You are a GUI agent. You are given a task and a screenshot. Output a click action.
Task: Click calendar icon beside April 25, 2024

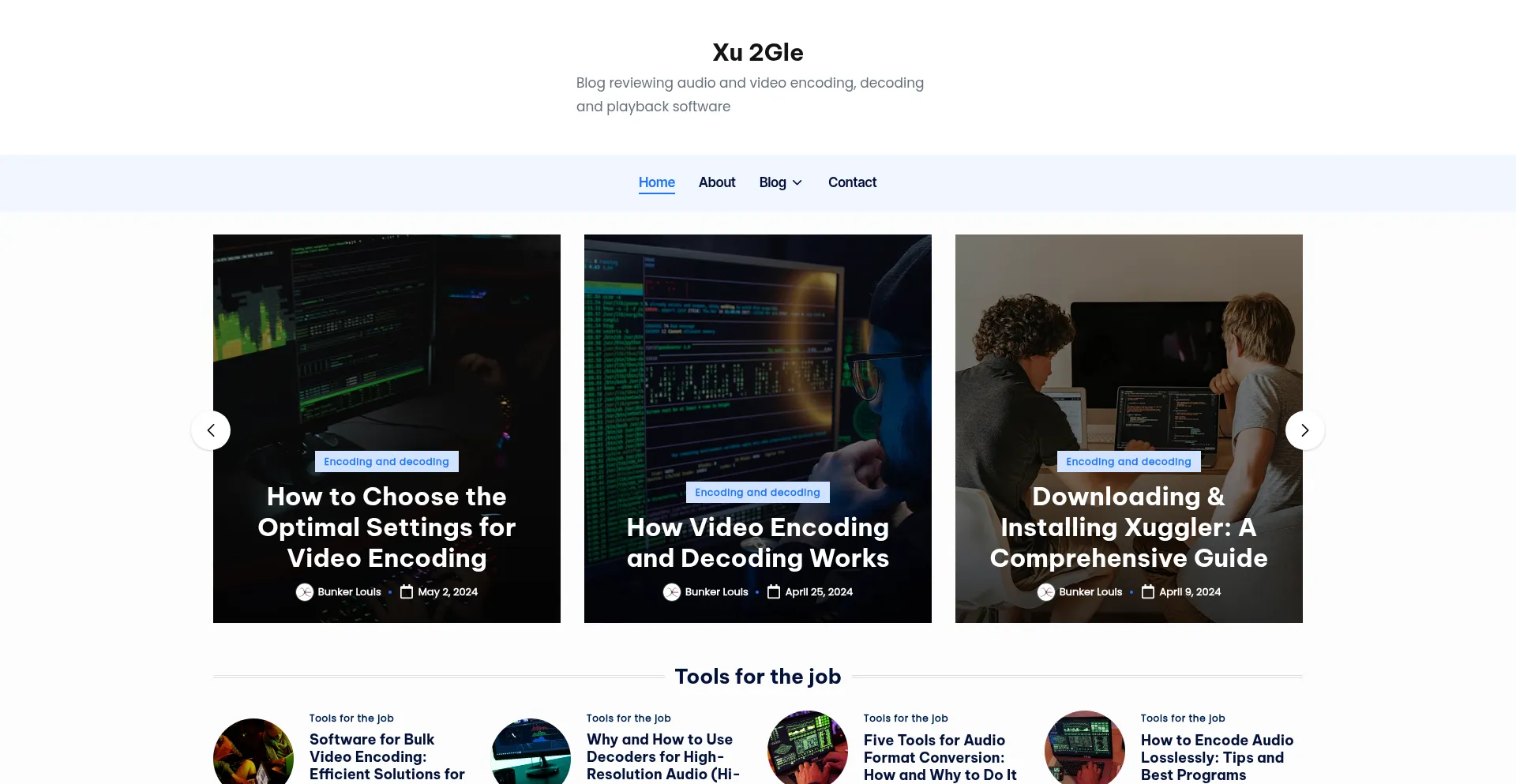pyautogui.click(x=774, y=591)
